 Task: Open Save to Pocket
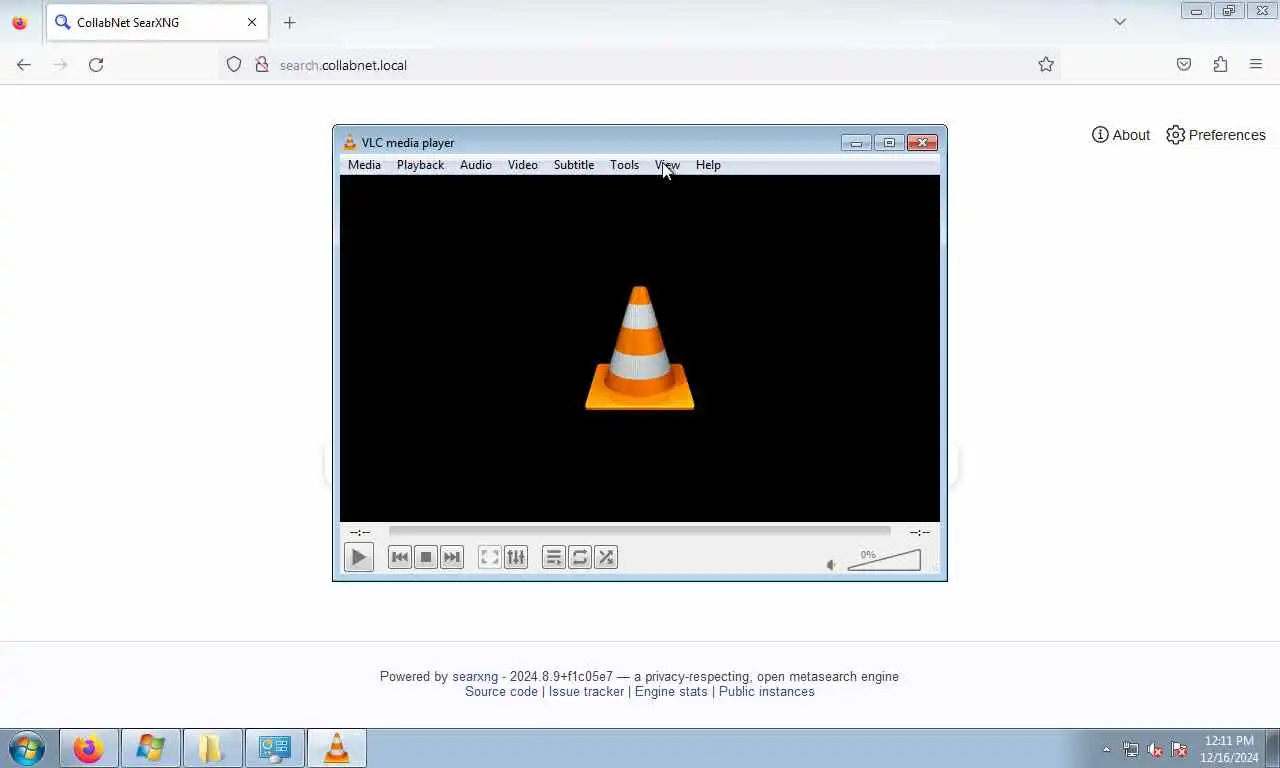pyautogui.click(x=1184, y=65)
